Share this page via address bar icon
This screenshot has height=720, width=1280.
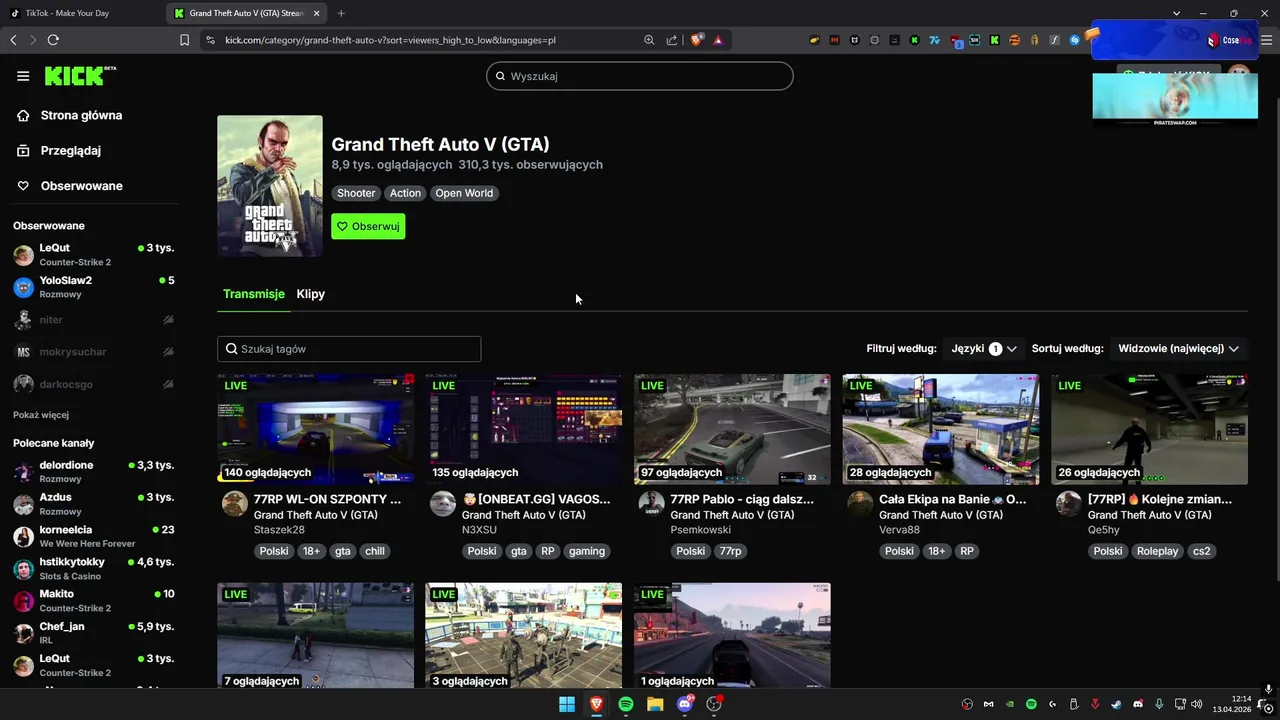coord(672,40)
